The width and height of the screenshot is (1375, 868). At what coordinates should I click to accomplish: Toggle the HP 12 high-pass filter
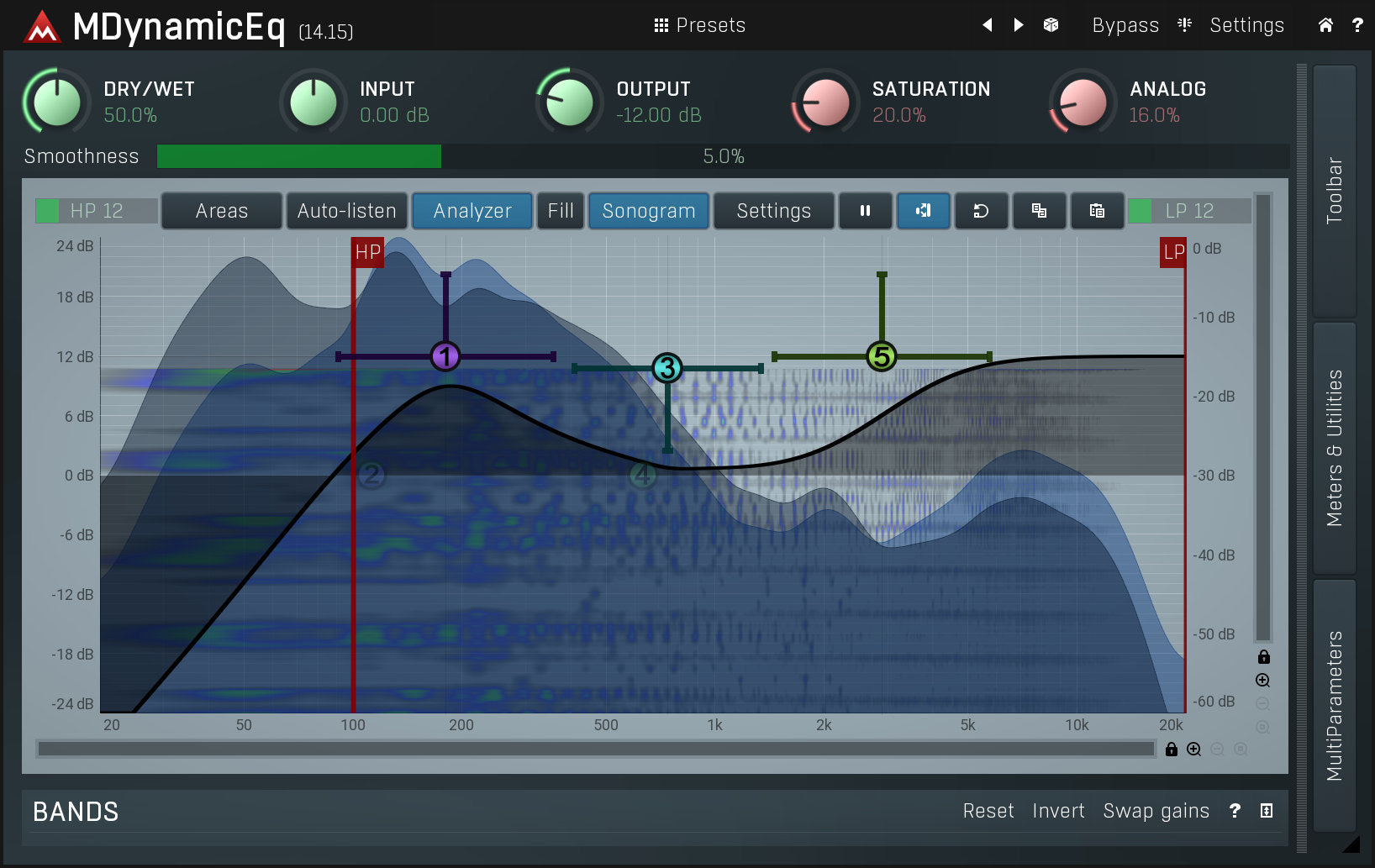click(96, 211)
